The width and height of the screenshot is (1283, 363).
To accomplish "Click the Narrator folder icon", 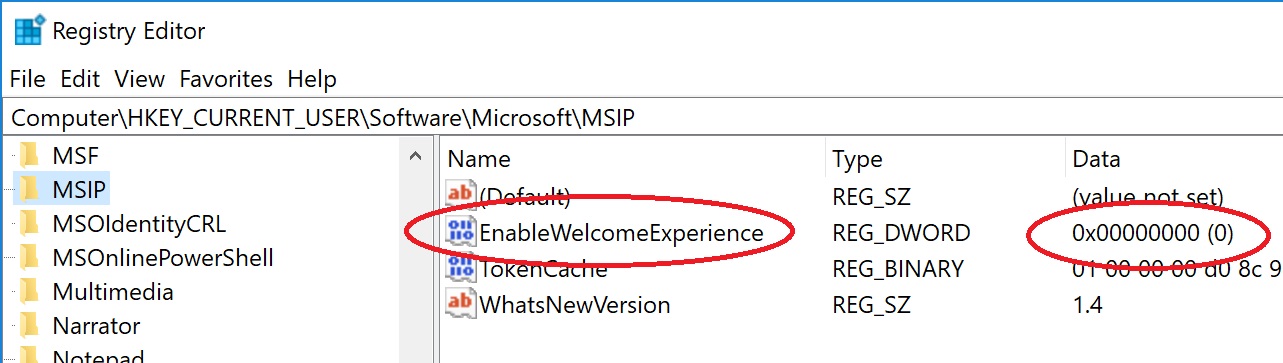I will [29, 326].
